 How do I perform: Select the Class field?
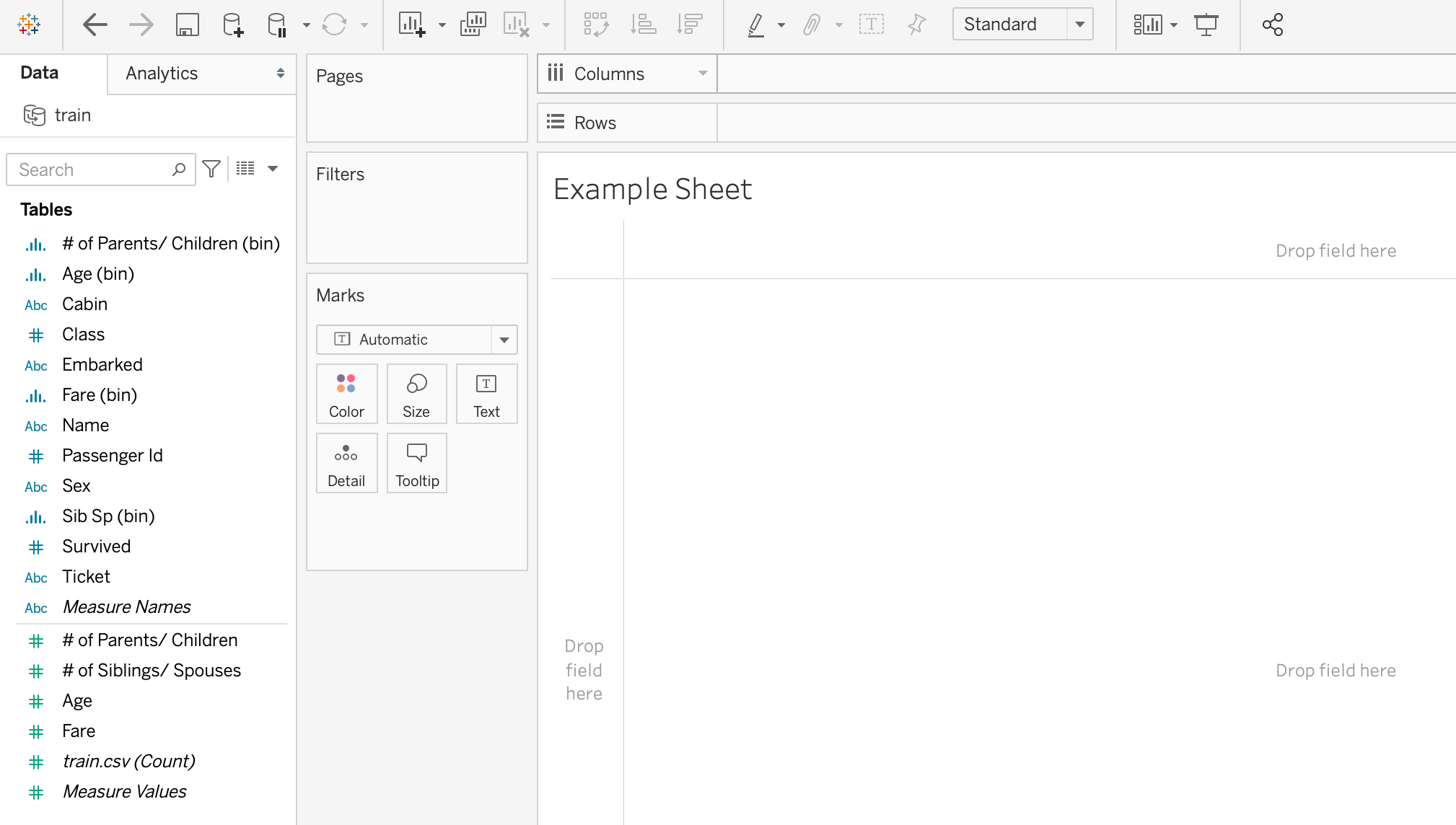pyautogui.click(x=84, y=335)
